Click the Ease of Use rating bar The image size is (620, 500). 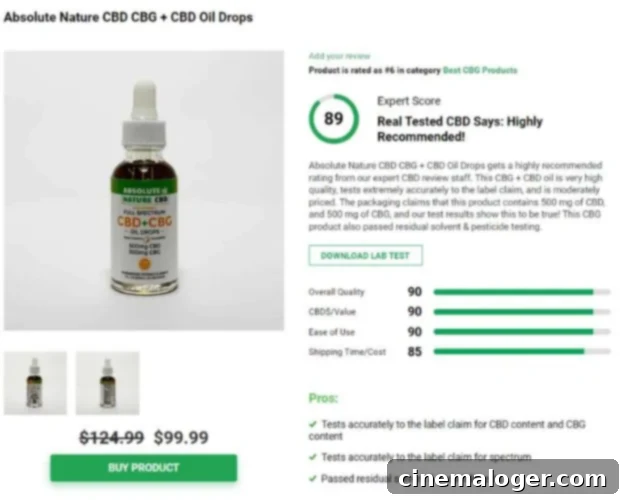click(522, 332)
